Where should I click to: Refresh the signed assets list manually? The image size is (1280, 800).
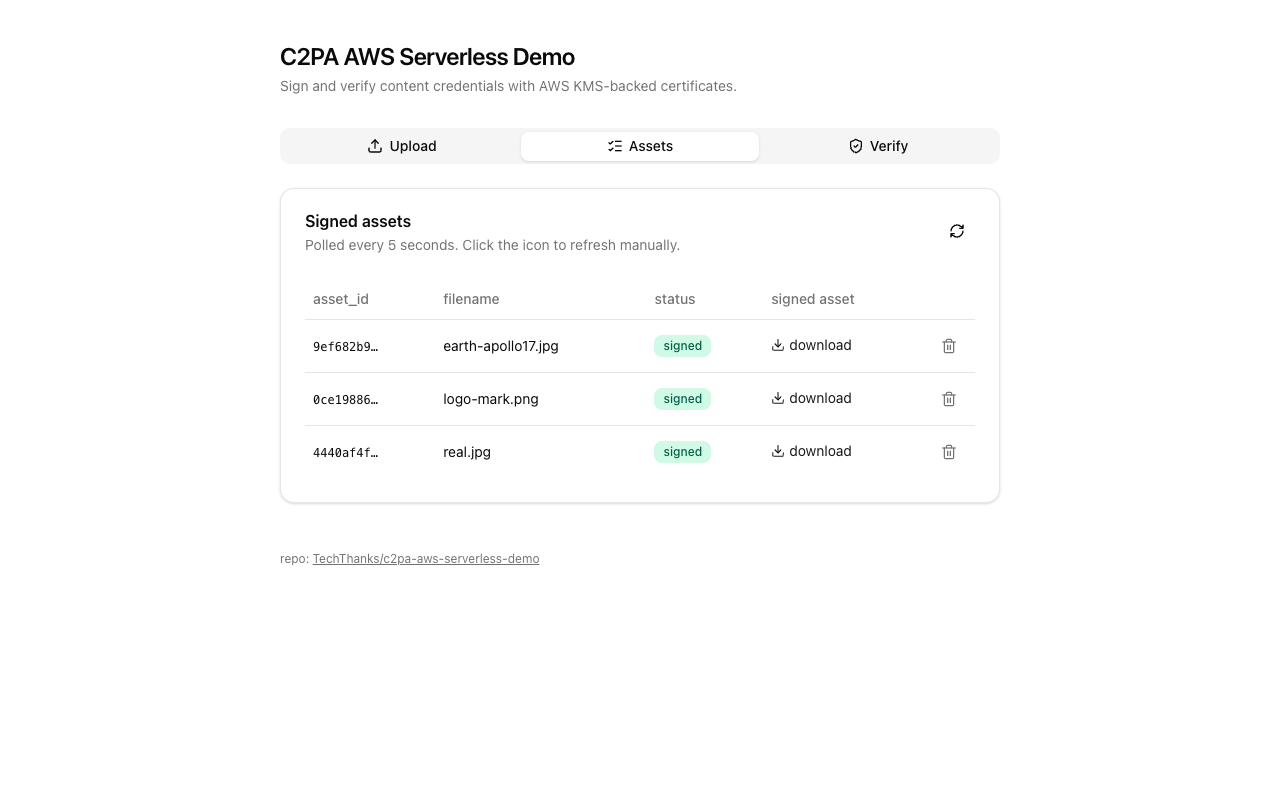(957, 231)
